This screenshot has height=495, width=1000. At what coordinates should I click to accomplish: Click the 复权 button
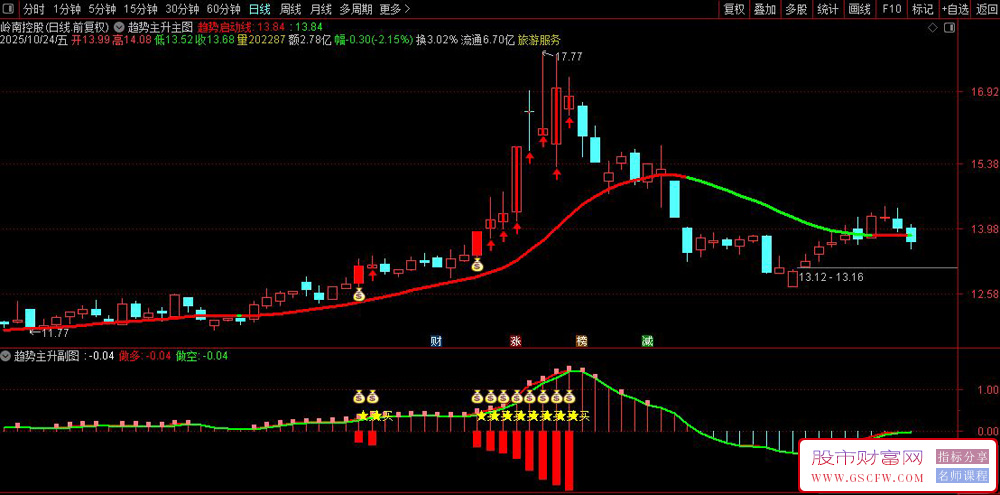pos(734,9)
